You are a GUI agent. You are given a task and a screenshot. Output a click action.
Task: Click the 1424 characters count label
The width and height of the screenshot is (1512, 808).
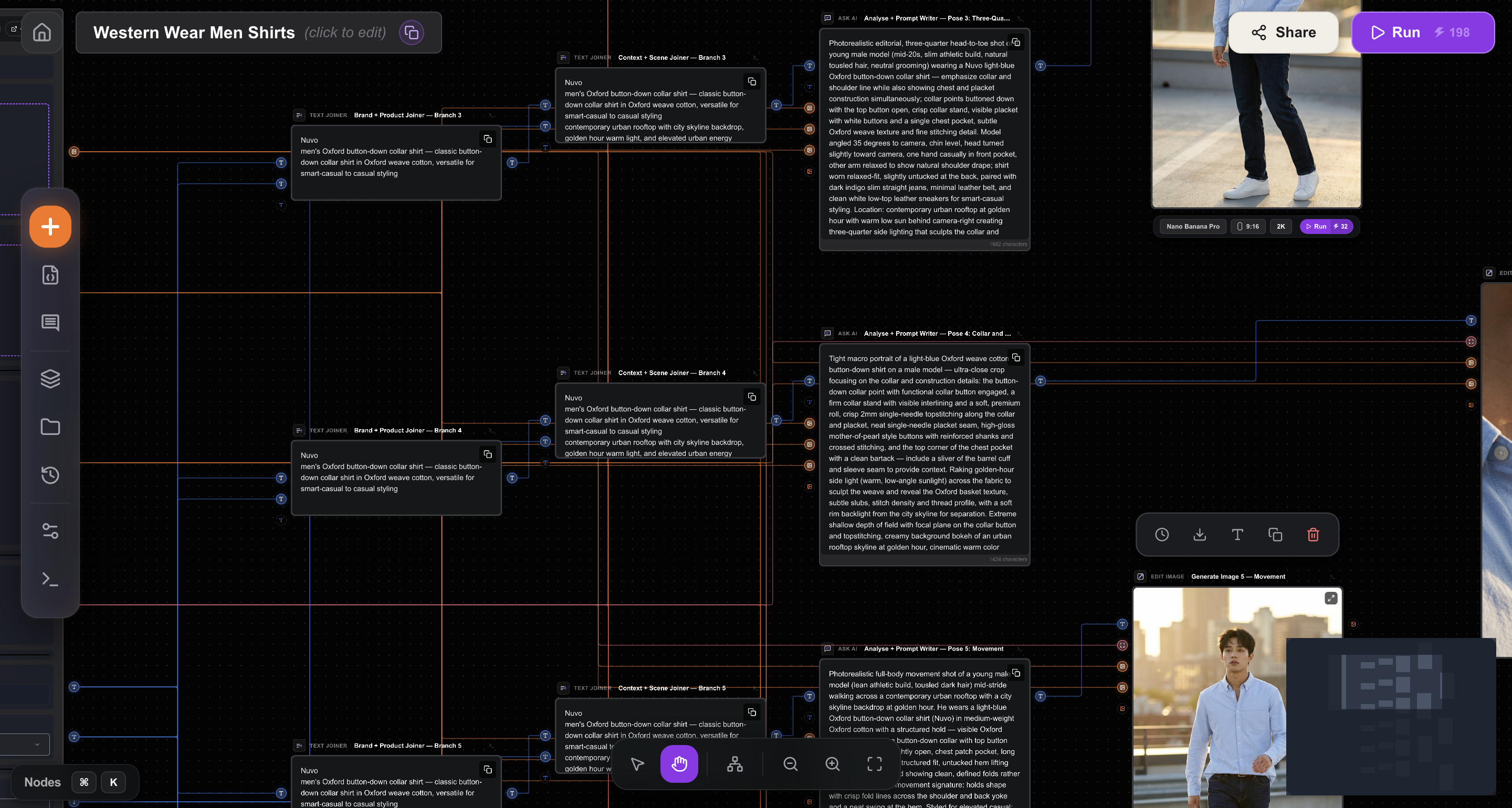coord(1008,559)
